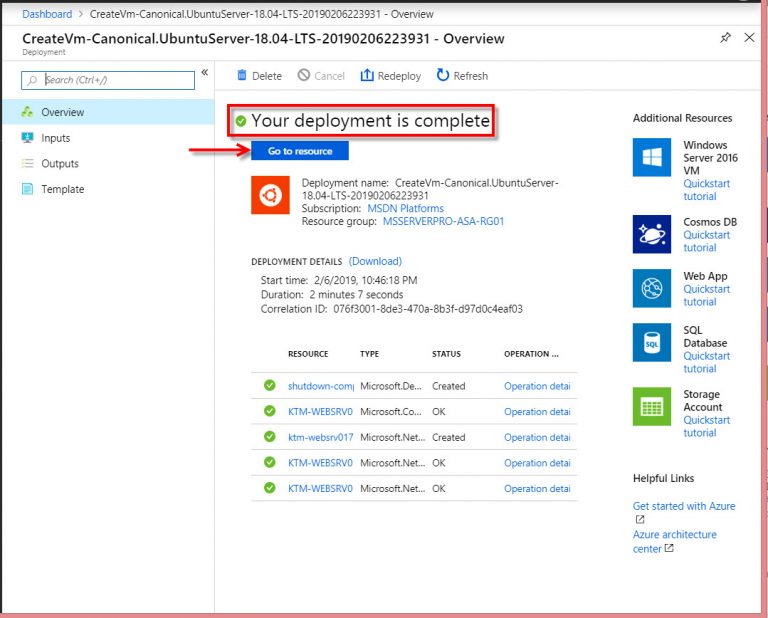Select Outputs in the sidebar
The image size is (768, 618).
[59, 164]
